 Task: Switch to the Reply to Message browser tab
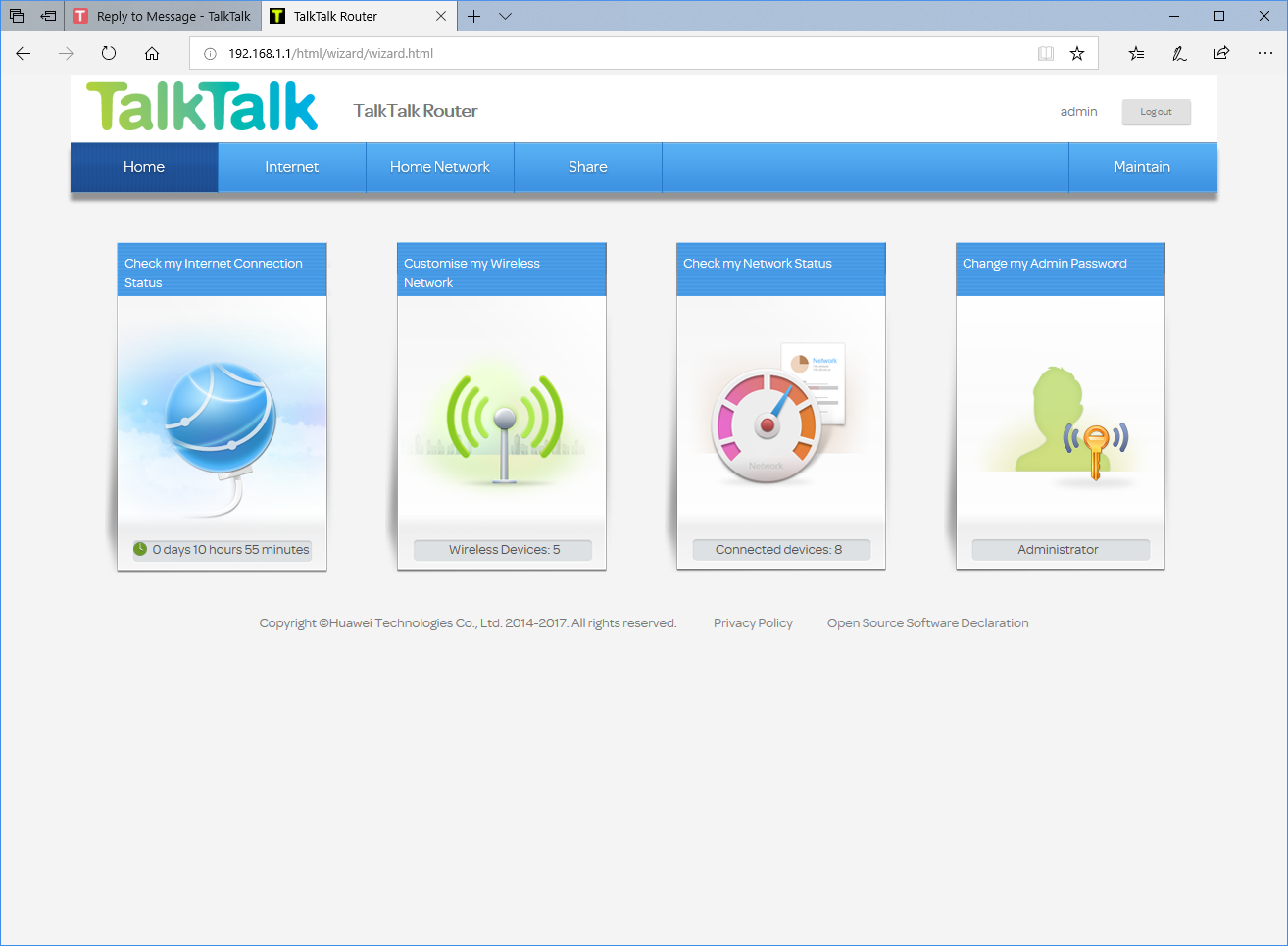[162, 16]
